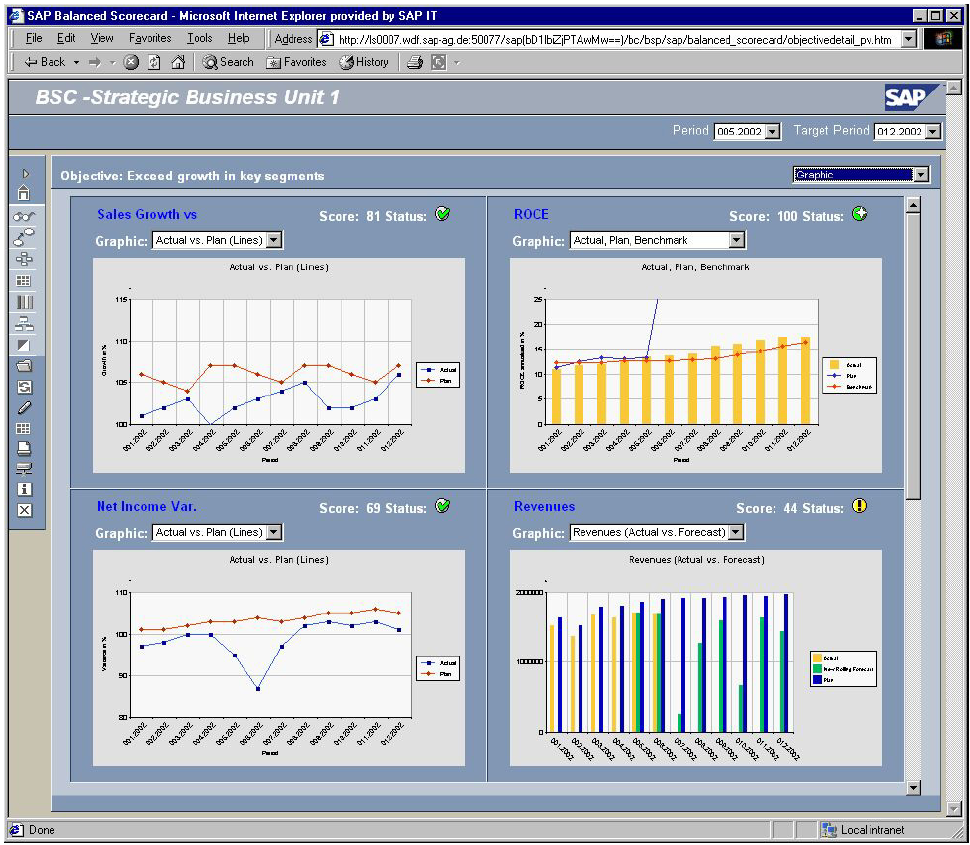Open the flowchart nodes icon in sidebar
The width and height of the screenshot is (970, 845).
click(x=24, y=259)
